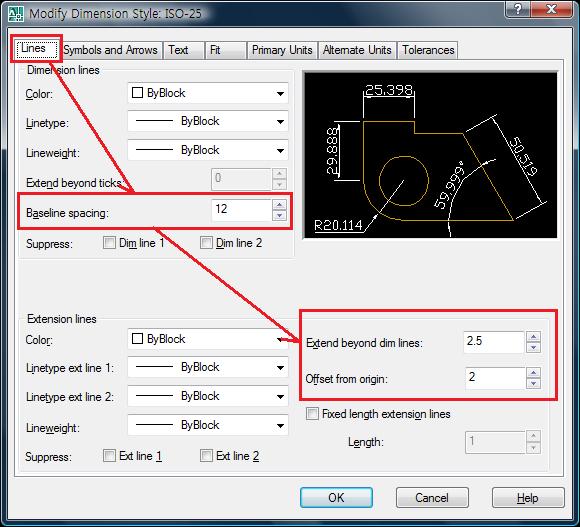Decrease Baseline spacing with the down arrow
The width and height of the screenshot is (580, 527).
(279, 215)
